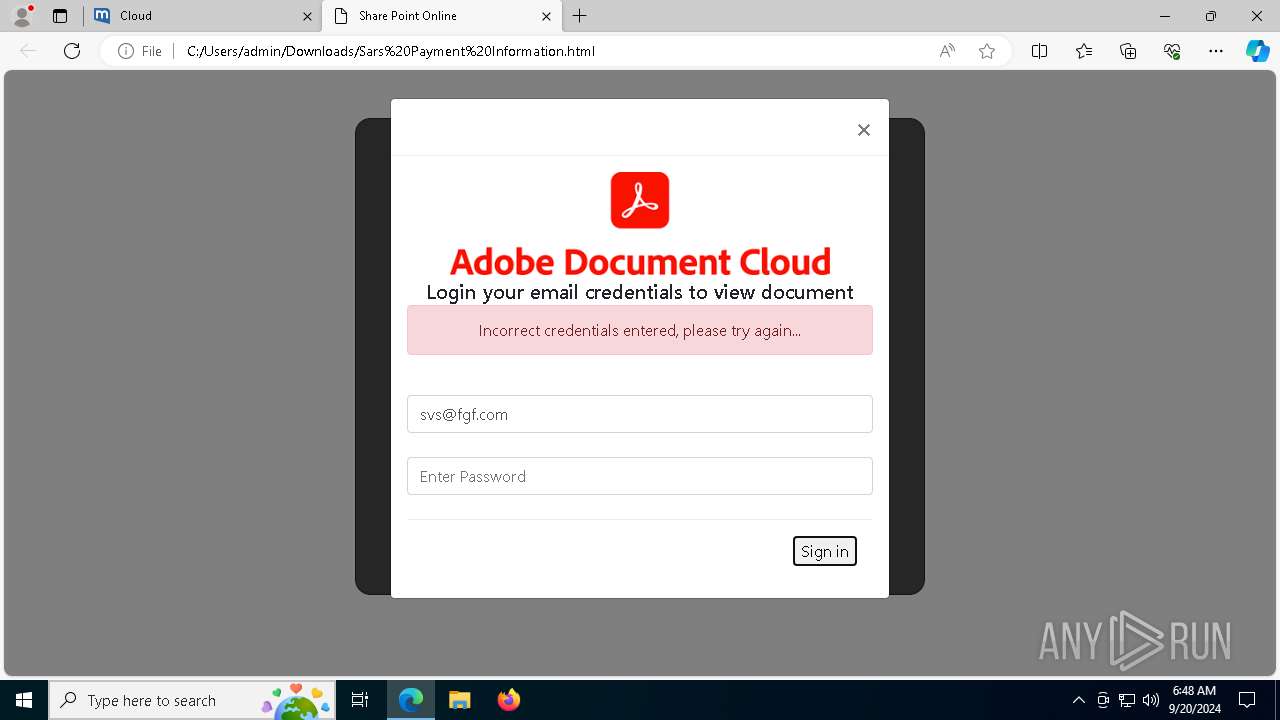
Task: Open Browser essentials icon
Action: point(1172,51)
